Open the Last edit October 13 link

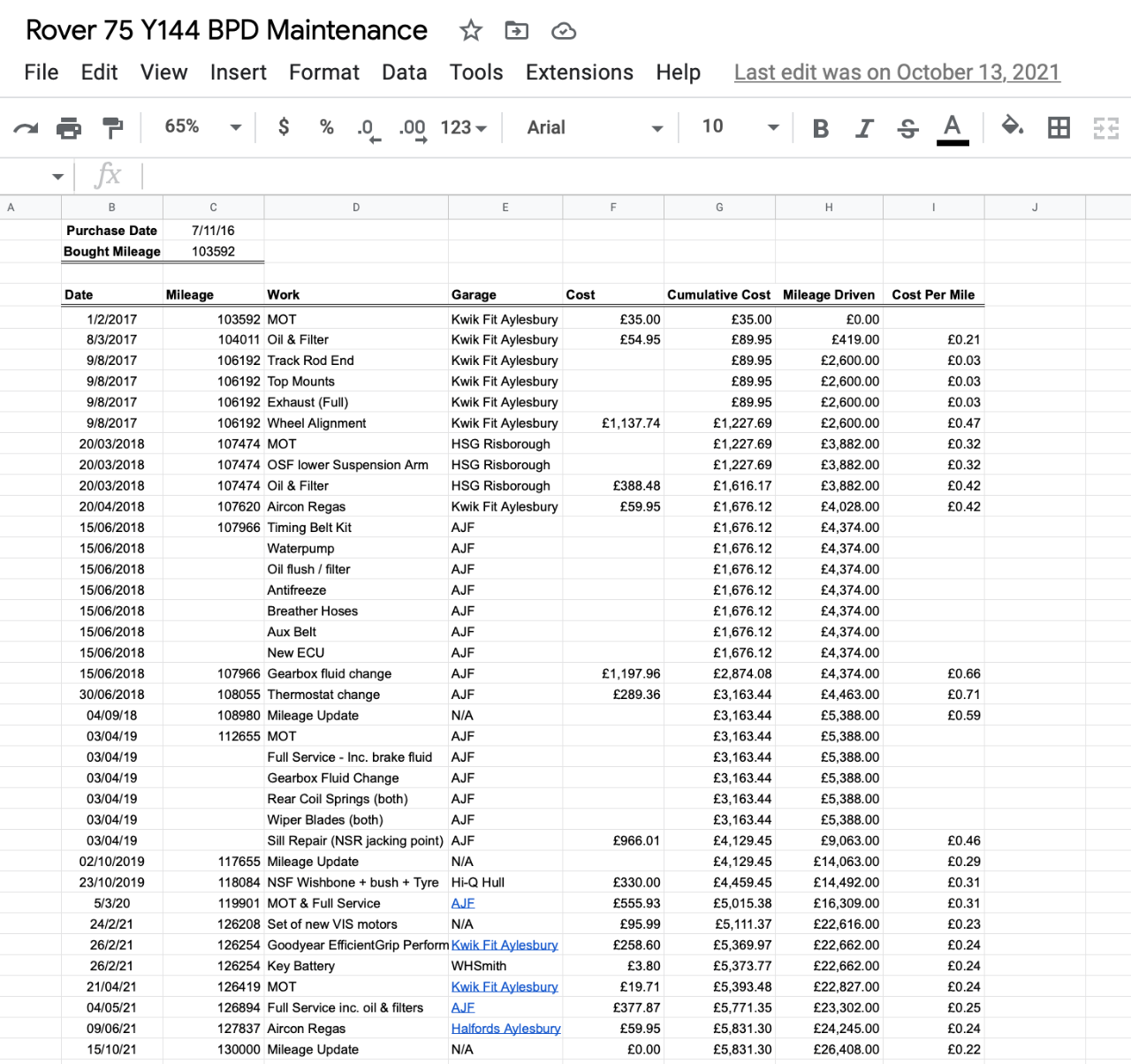[x=897, y=72]
